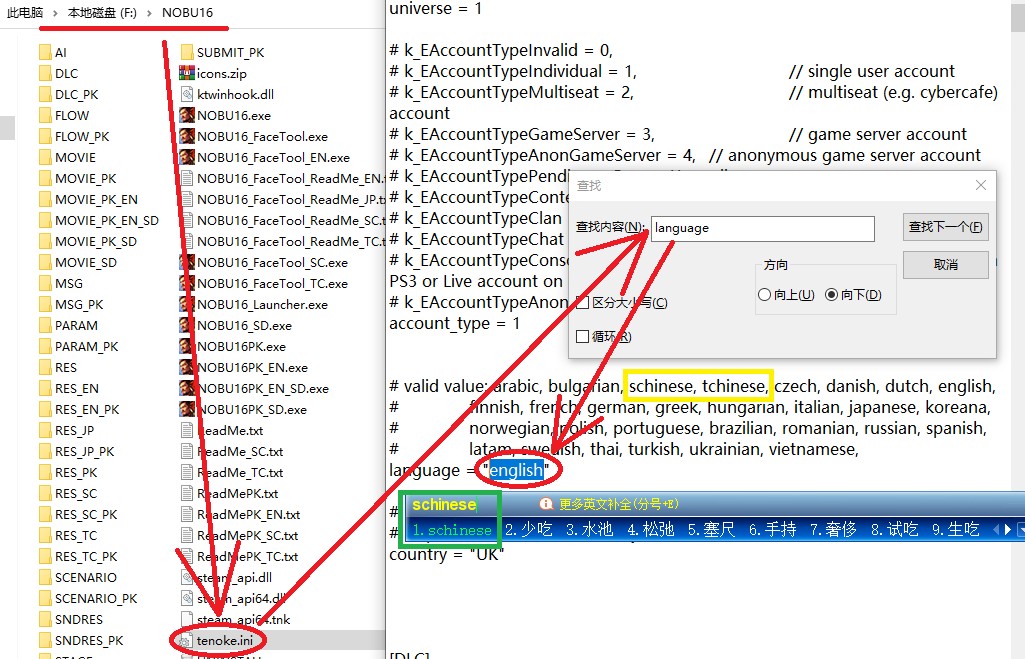
Task: Open the SCENARIO folder
Action: click(x=78, y=577)
